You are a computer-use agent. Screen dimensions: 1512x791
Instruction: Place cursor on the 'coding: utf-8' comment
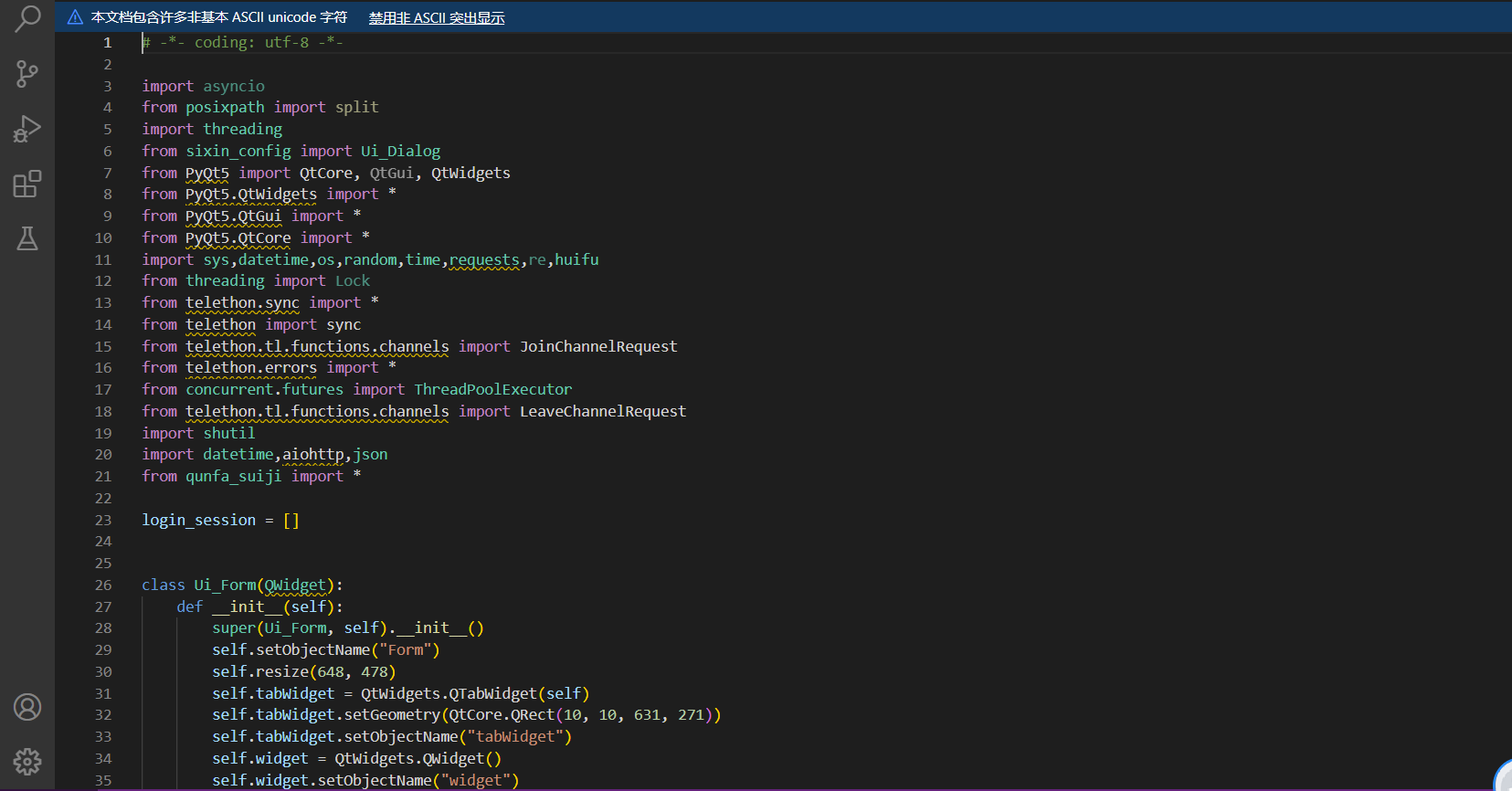pyautogui.click(x=251, y=42)
